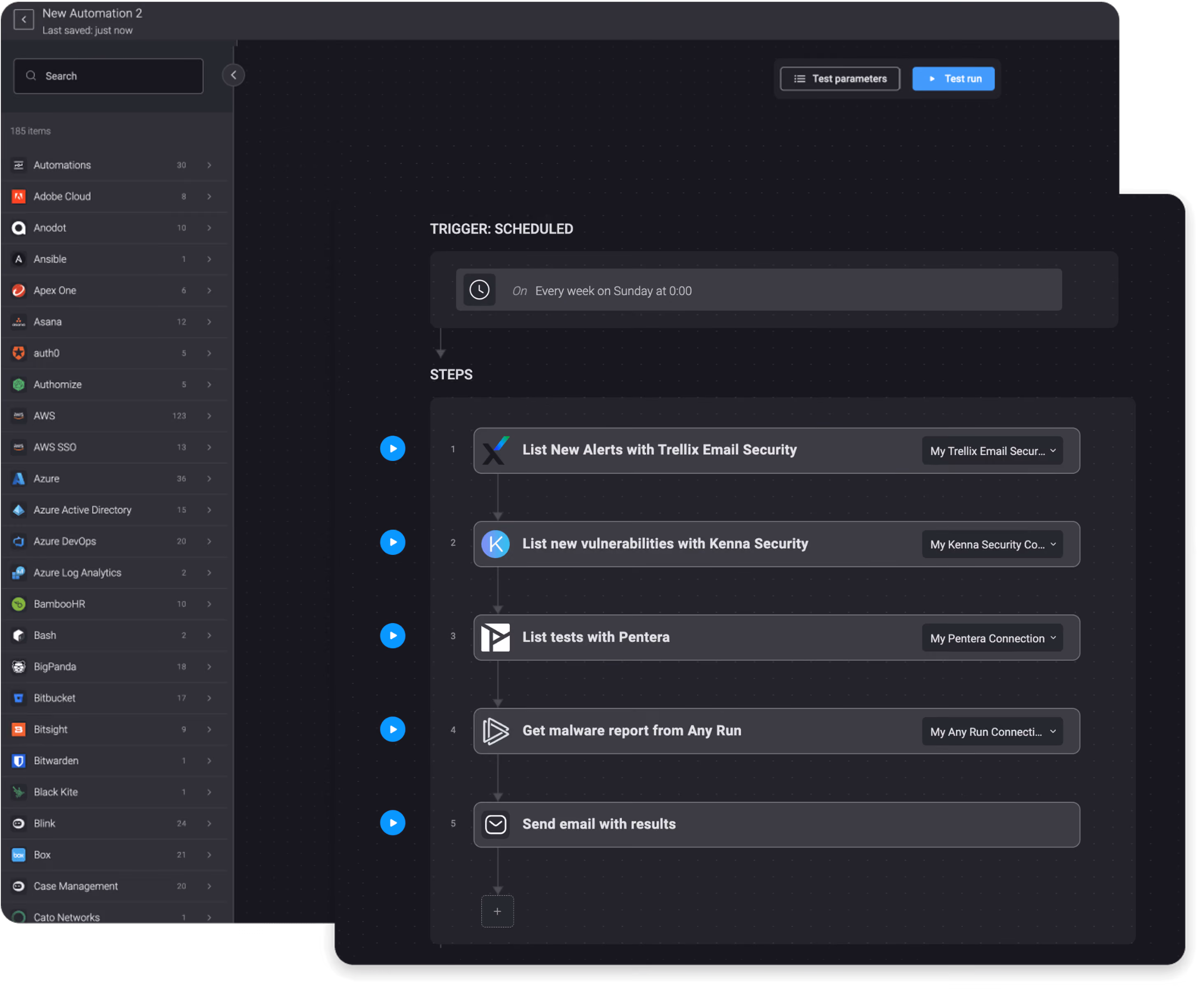The height and width of the screenshot is (989, 1204).
Task: Click the Authomize icon
Action: pyautogui.click(x=19, y=386)
